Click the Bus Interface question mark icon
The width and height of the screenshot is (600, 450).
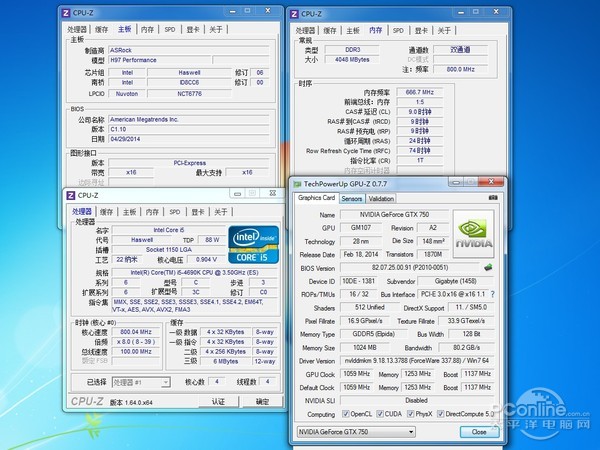click(493, 294)
